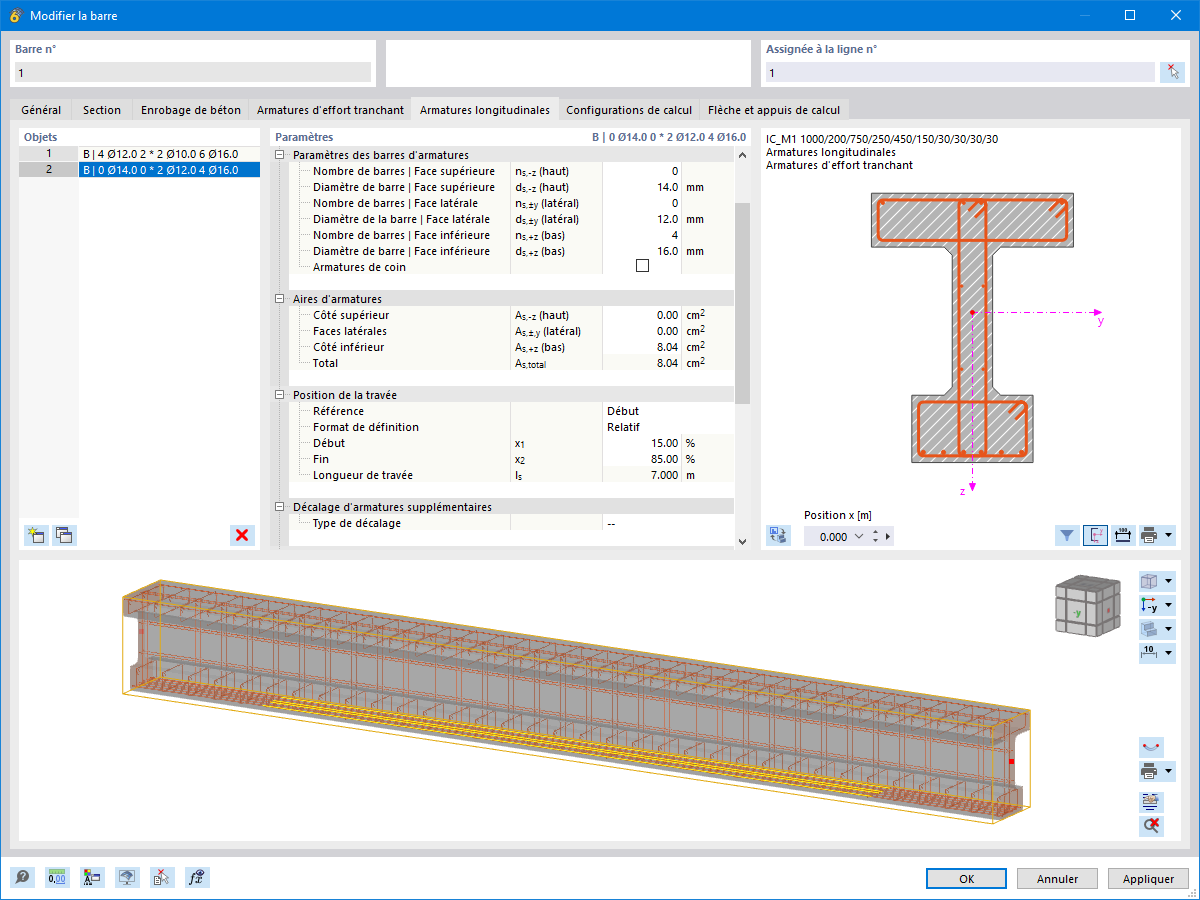Switch to the Général tab
This screenshot has width=1200, height=900.
pos(41,110)
